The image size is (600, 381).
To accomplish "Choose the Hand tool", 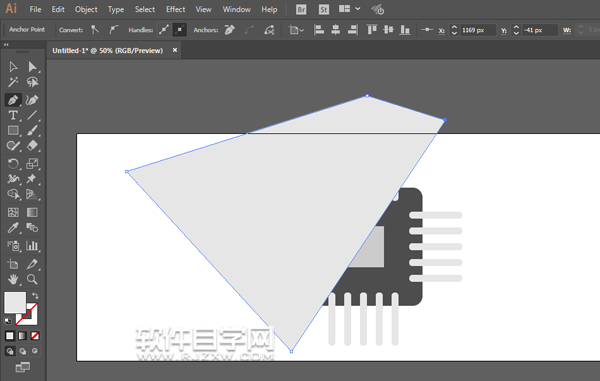I will point(13,279).
